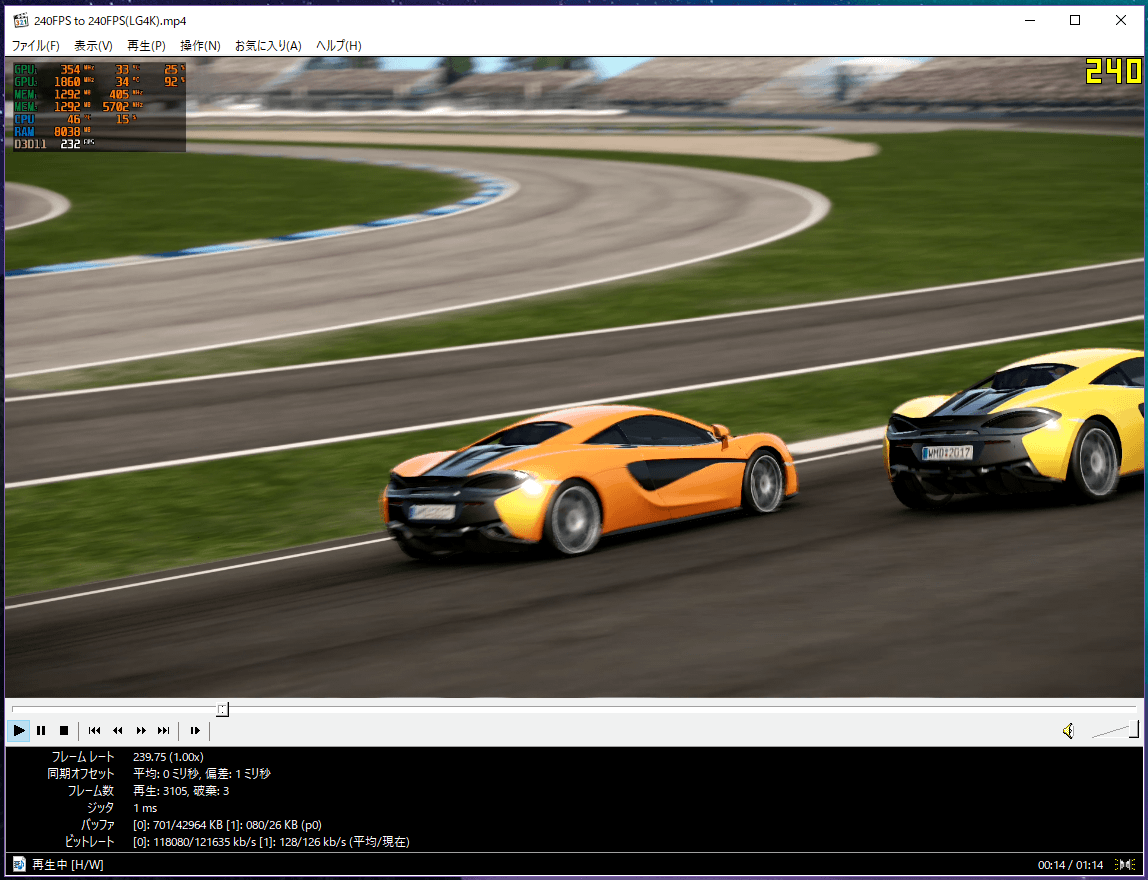Image resolution: width=1148 pixels, height=880 pixels.
Task: Click the volume slider
Action: (x=1115, y=729)
